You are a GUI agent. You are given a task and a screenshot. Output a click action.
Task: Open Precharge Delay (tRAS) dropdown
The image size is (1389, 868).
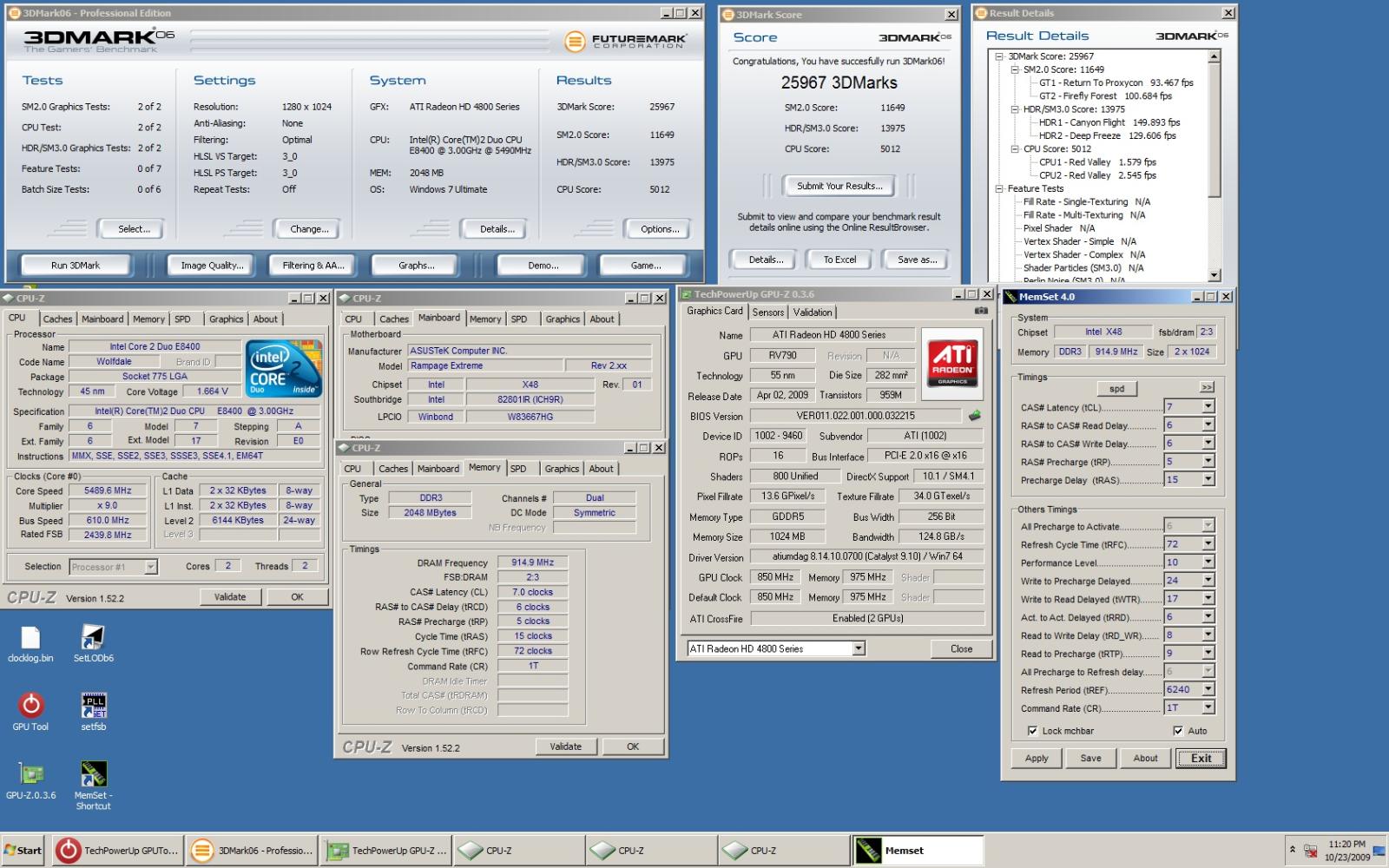pos(1208,479)
